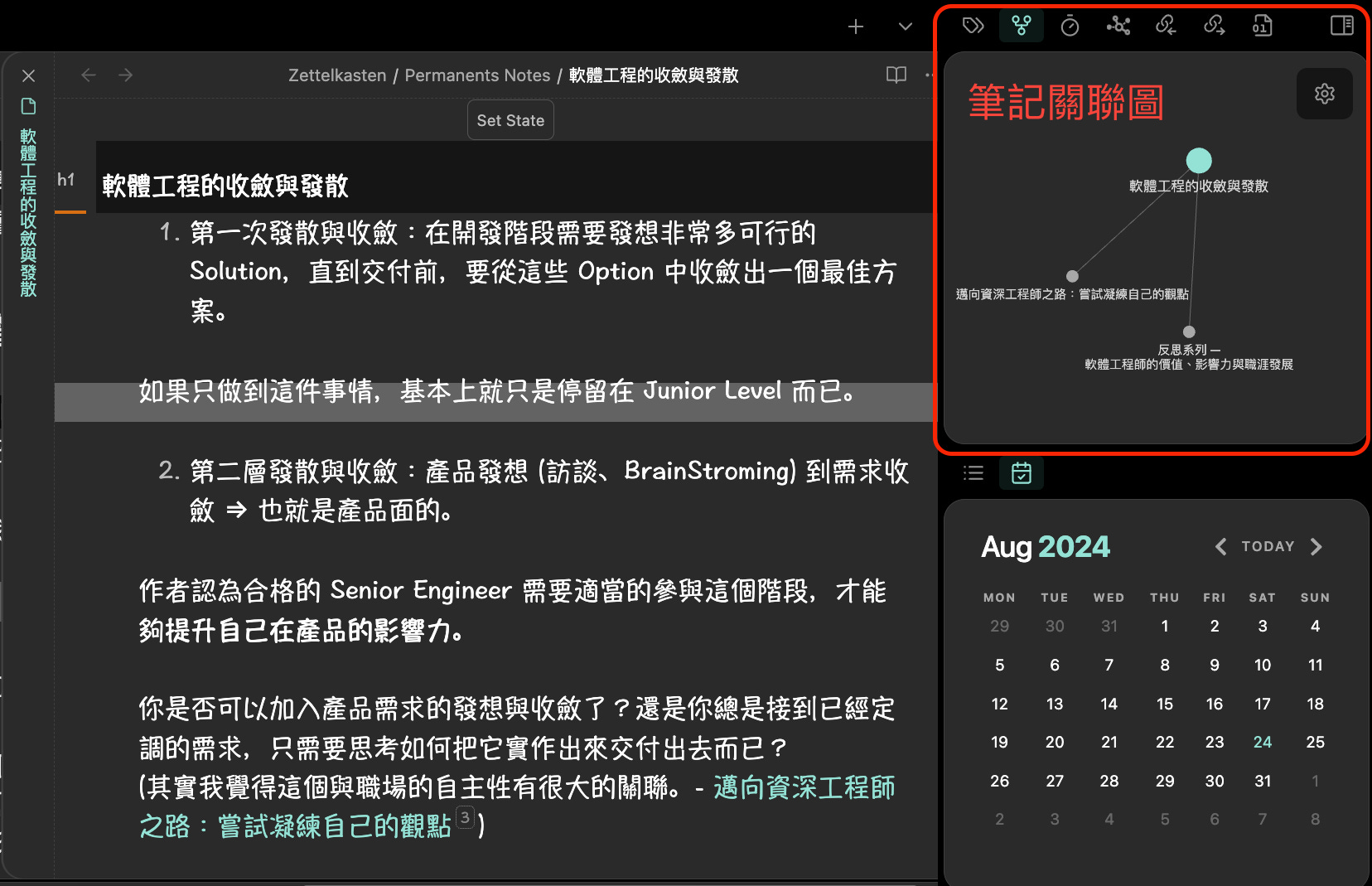The height and width of the screenshot is (886, 1372).
Task: Open graph settings gear
Action: click(x=1324, y=94)
